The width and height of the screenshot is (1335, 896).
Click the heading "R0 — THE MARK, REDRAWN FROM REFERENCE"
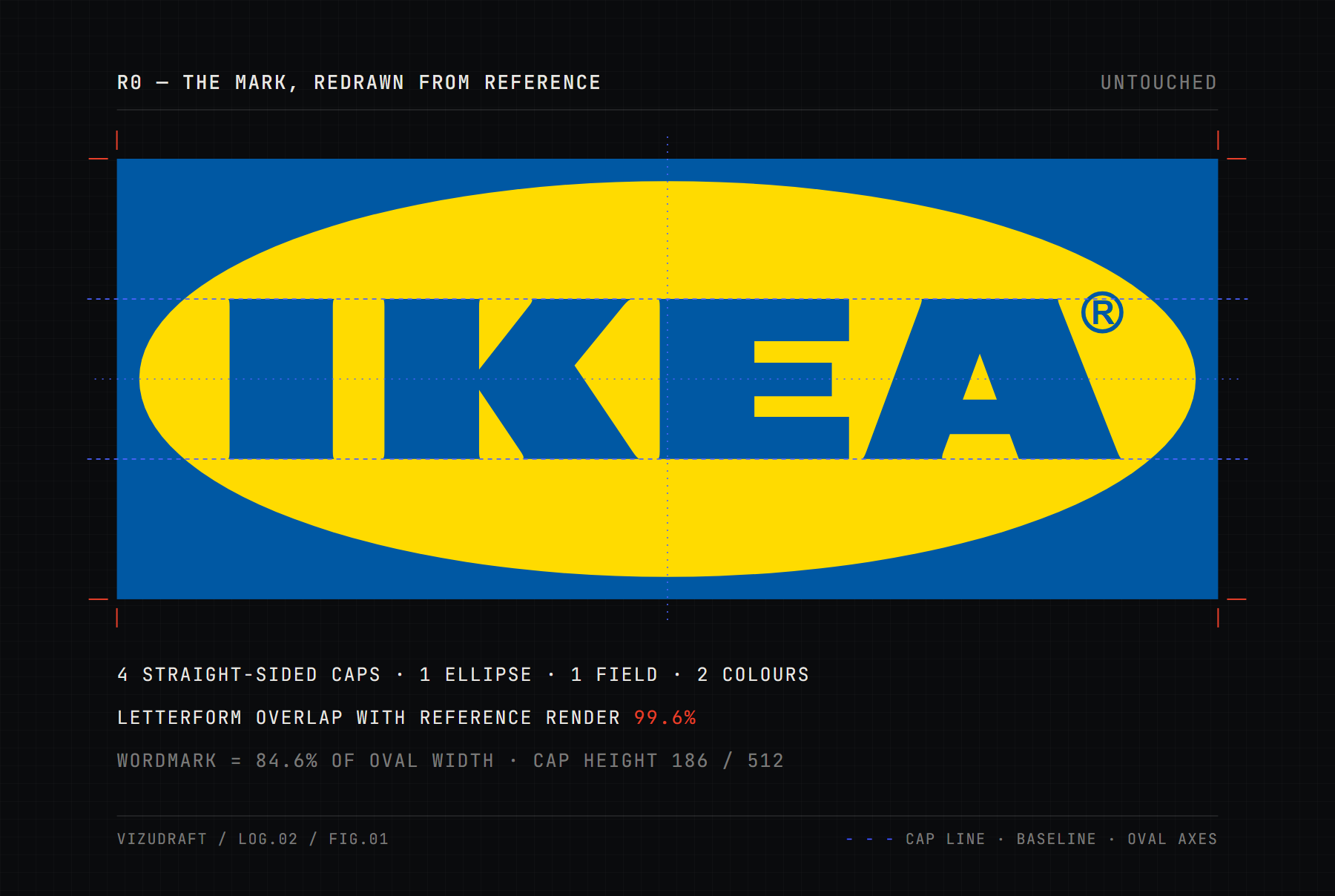359,82
